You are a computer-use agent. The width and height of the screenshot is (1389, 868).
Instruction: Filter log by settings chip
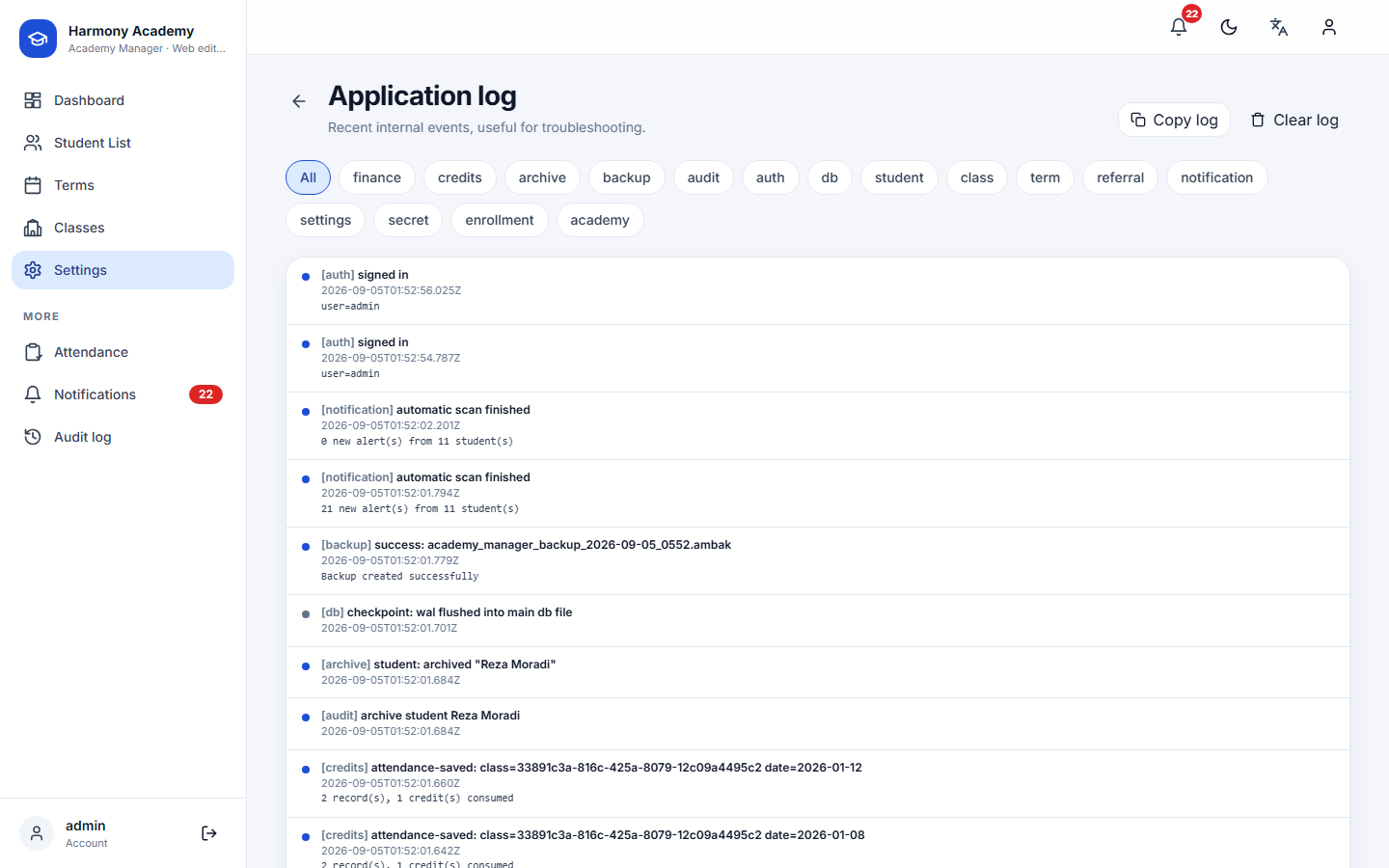pos(326,220)
